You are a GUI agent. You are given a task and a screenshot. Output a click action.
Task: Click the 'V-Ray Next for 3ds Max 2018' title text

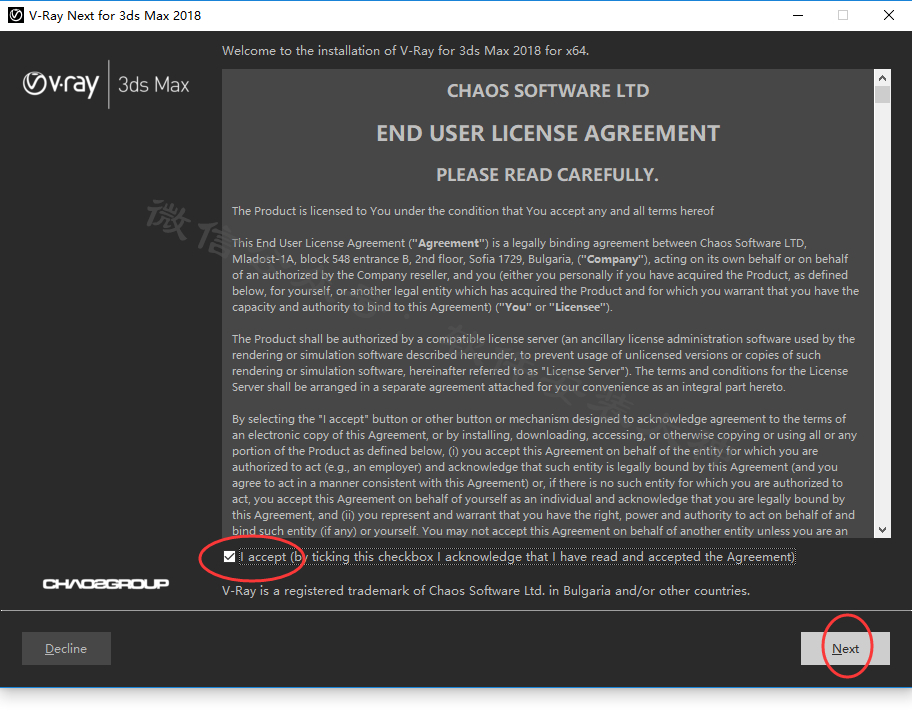(x=115, y=16)
